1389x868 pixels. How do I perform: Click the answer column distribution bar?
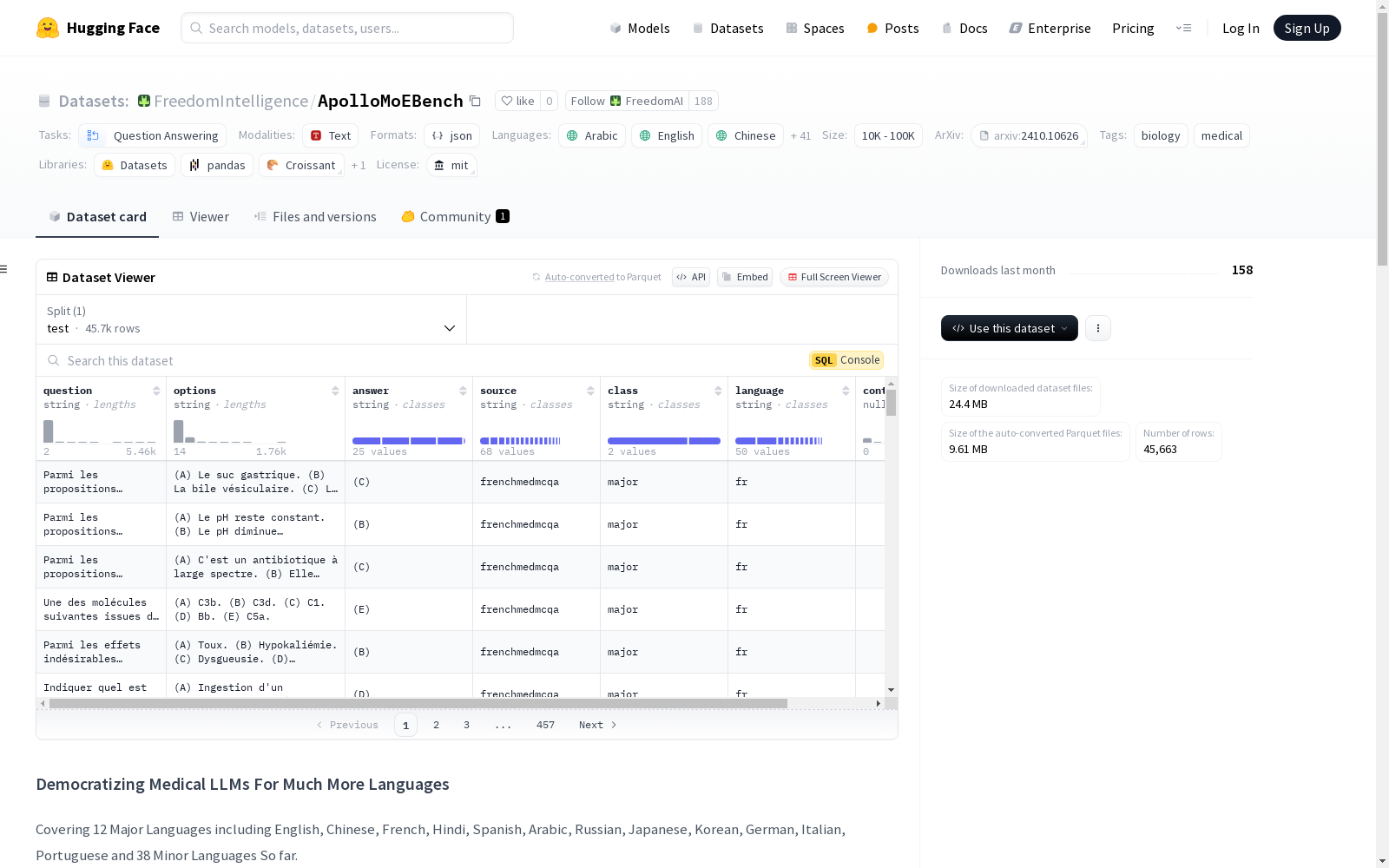tap(409, 441)
